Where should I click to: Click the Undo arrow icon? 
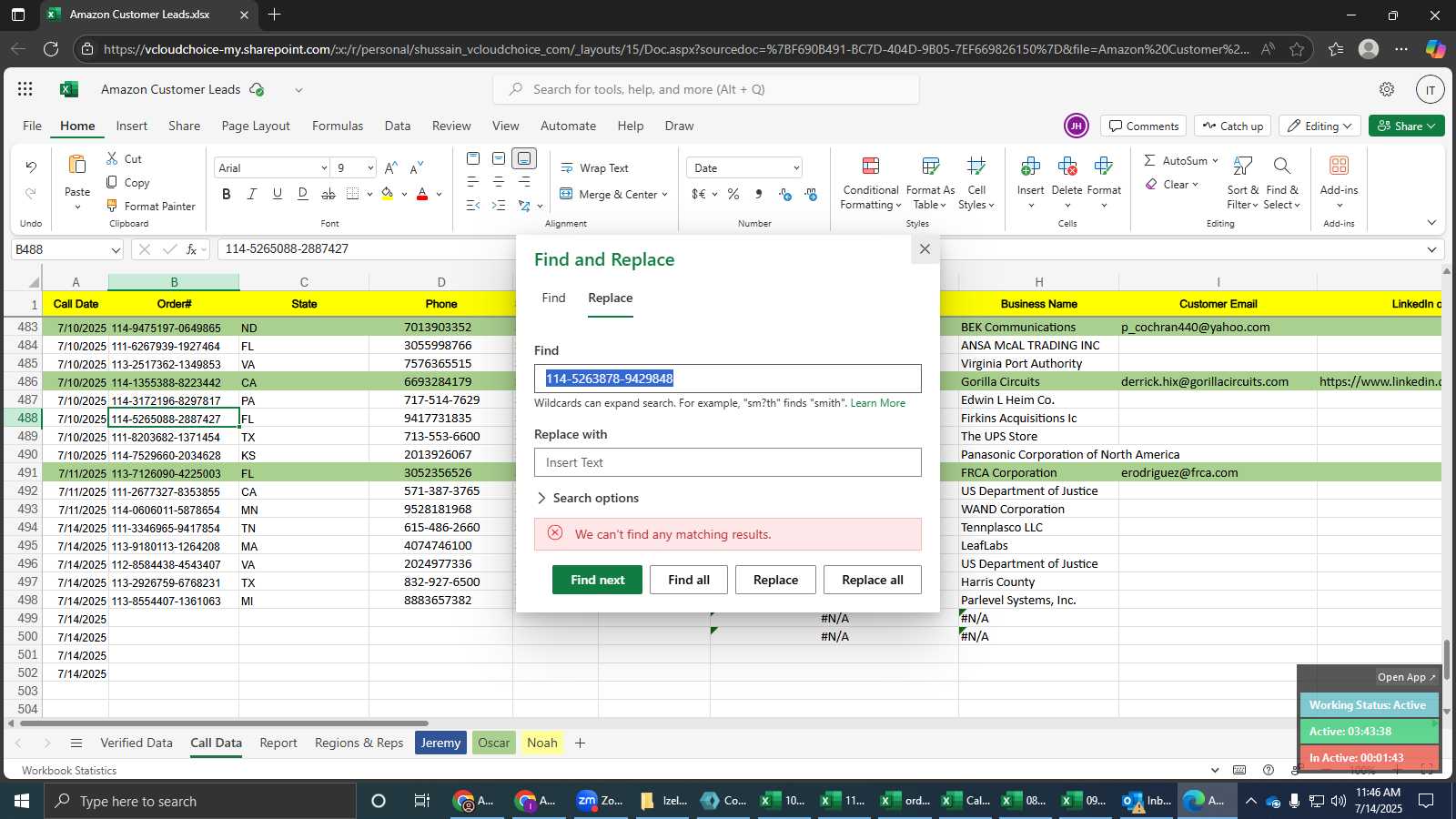[x=31, y=167]
